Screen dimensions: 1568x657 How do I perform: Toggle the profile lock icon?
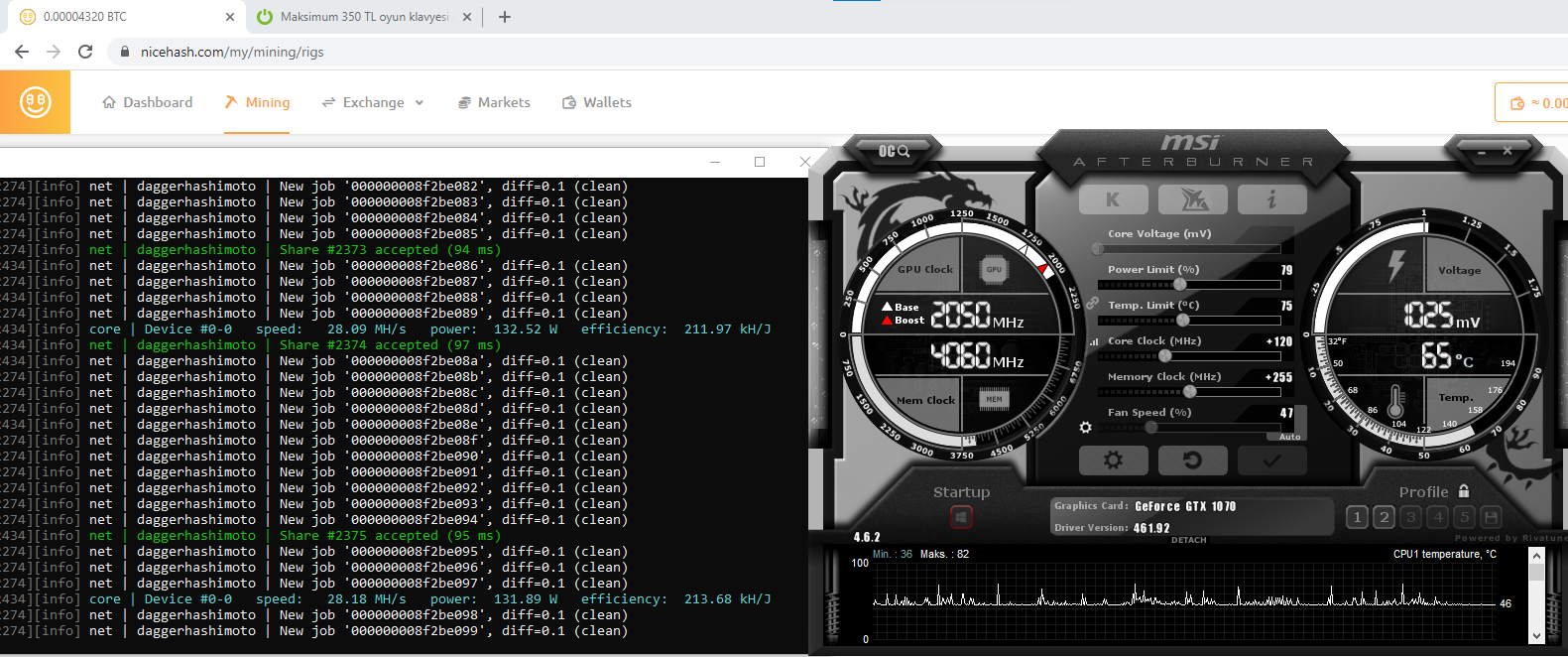tap(1464, 491)
